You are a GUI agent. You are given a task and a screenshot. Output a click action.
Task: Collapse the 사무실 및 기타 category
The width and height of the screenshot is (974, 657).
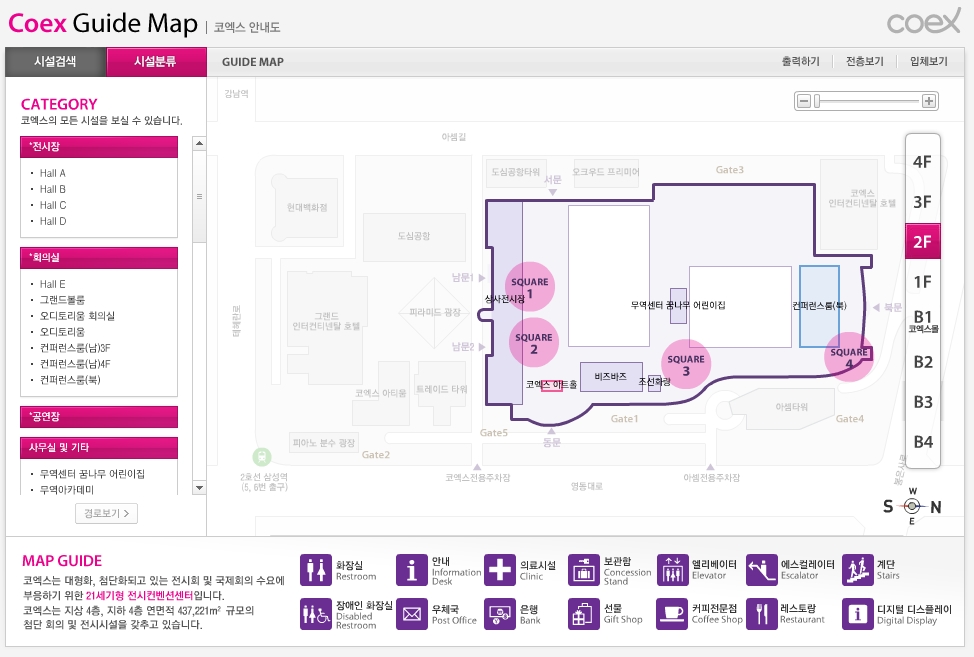[99, 448]
